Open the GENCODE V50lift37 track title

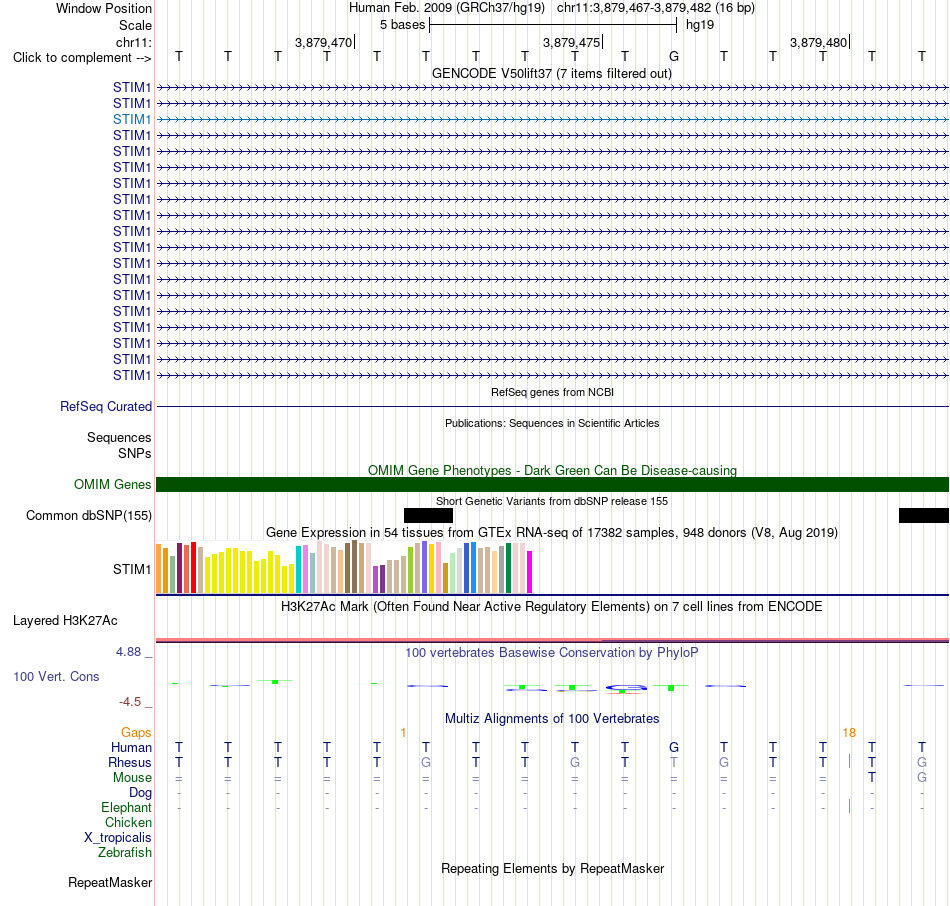(551, 73)
